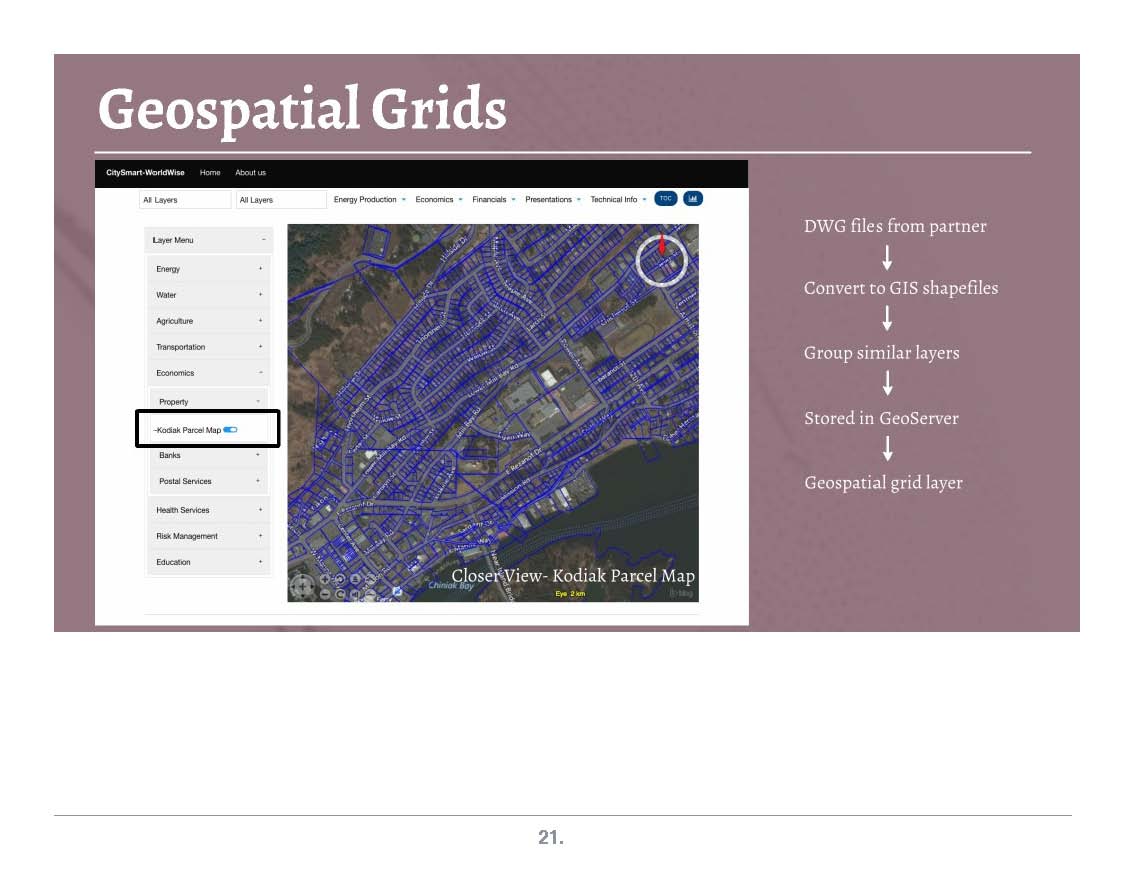Open the Technical Info dropdown
The width and height of the screenshot is (1133, 876).
(x=617, y=200)
